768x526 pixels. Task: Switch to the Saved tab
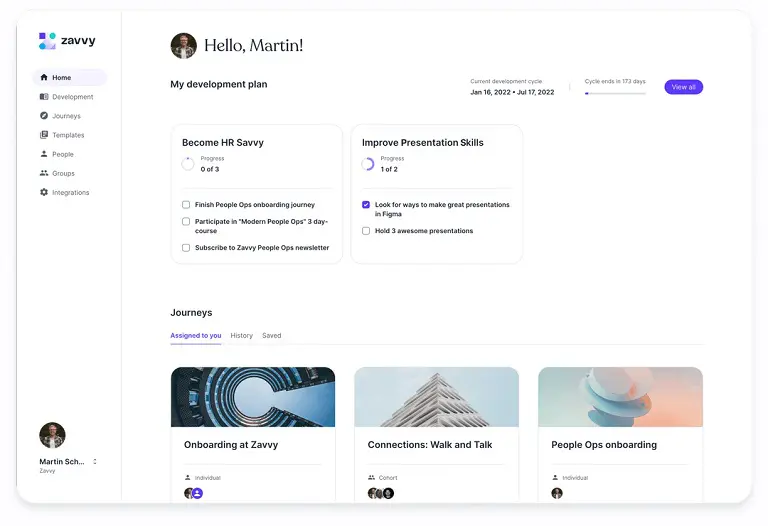(272, 336)
